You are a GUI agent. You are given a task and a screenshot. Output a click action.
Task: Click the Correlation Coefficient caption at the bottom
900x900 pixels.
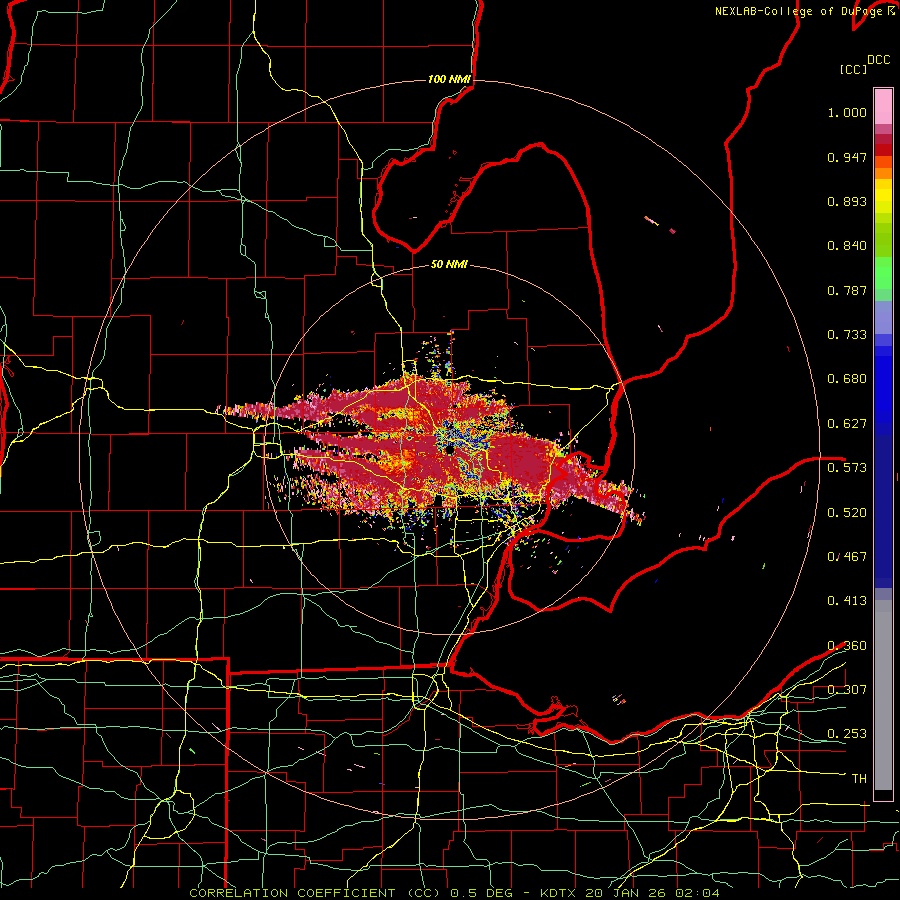(x=455, y=893)
